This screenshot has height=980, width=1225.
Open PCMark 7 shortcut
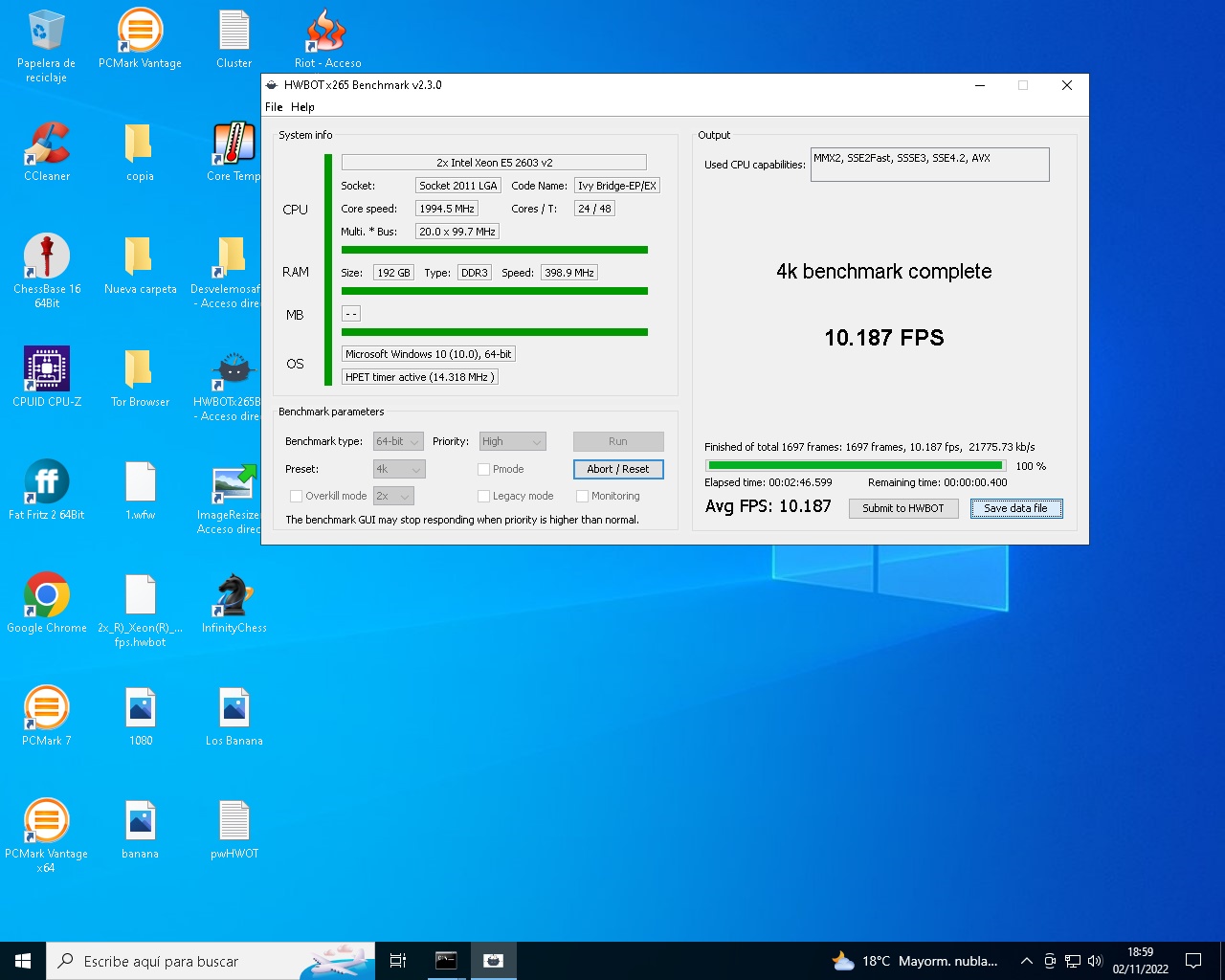[46, 717]
